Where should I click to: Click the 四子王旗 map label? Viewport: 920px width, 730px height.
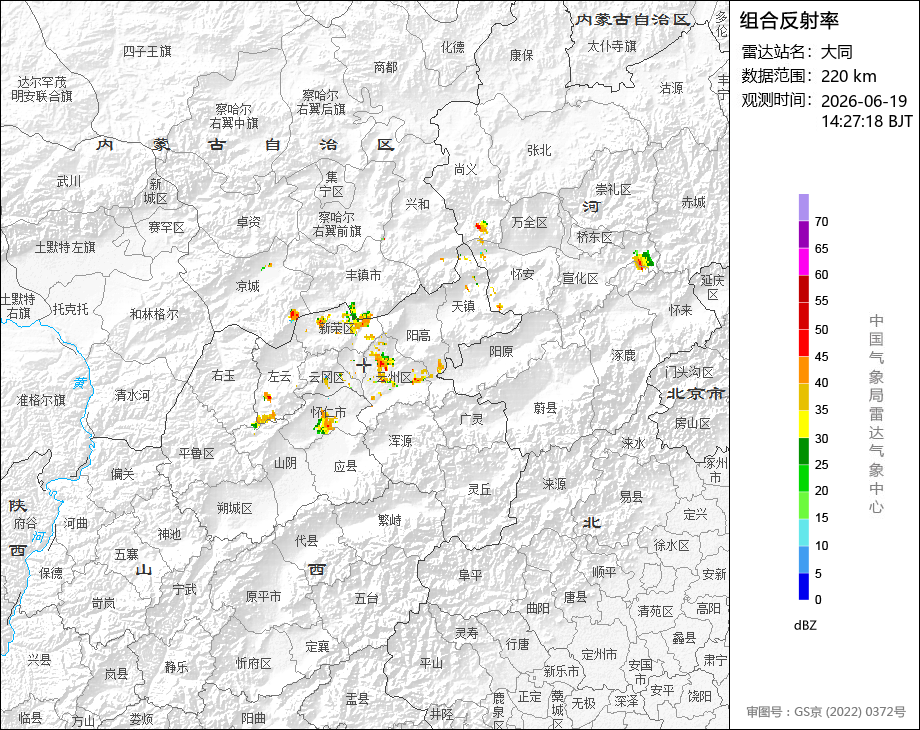147,52
